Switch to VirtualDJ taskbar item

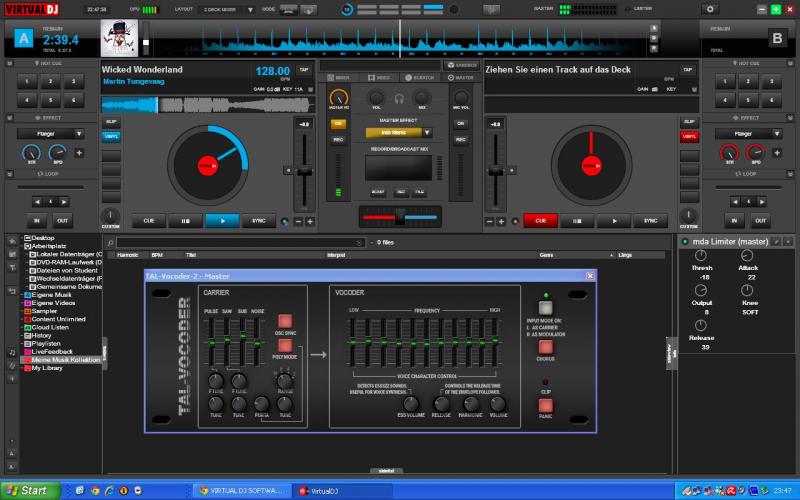341,491
